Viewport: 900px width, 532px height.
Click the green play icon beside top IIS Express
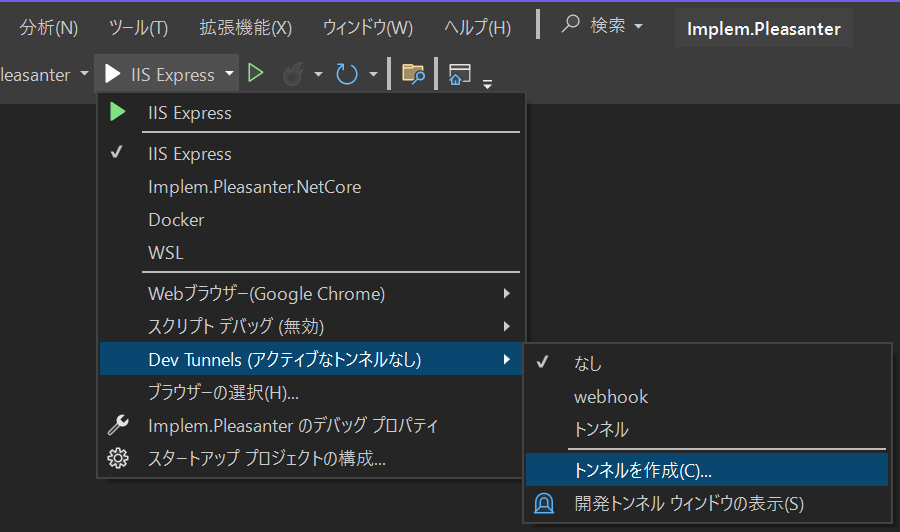[118, 112]
